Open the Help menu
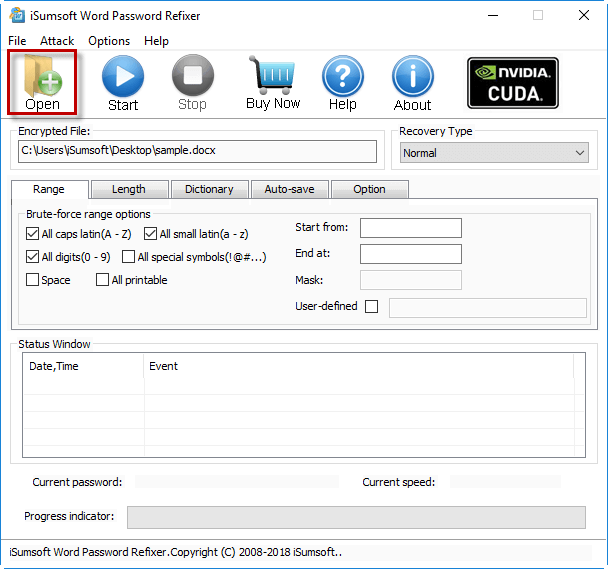 pyautogui.click(x=156, y=41)
